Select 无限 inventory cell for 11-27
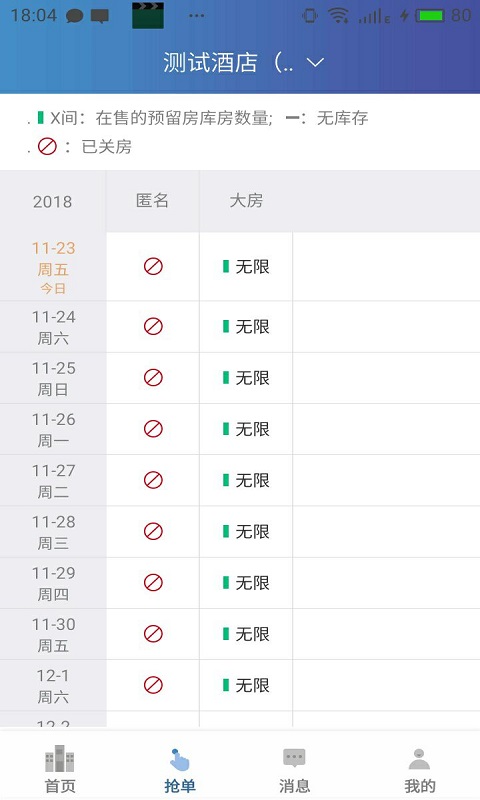 [246, 480]
